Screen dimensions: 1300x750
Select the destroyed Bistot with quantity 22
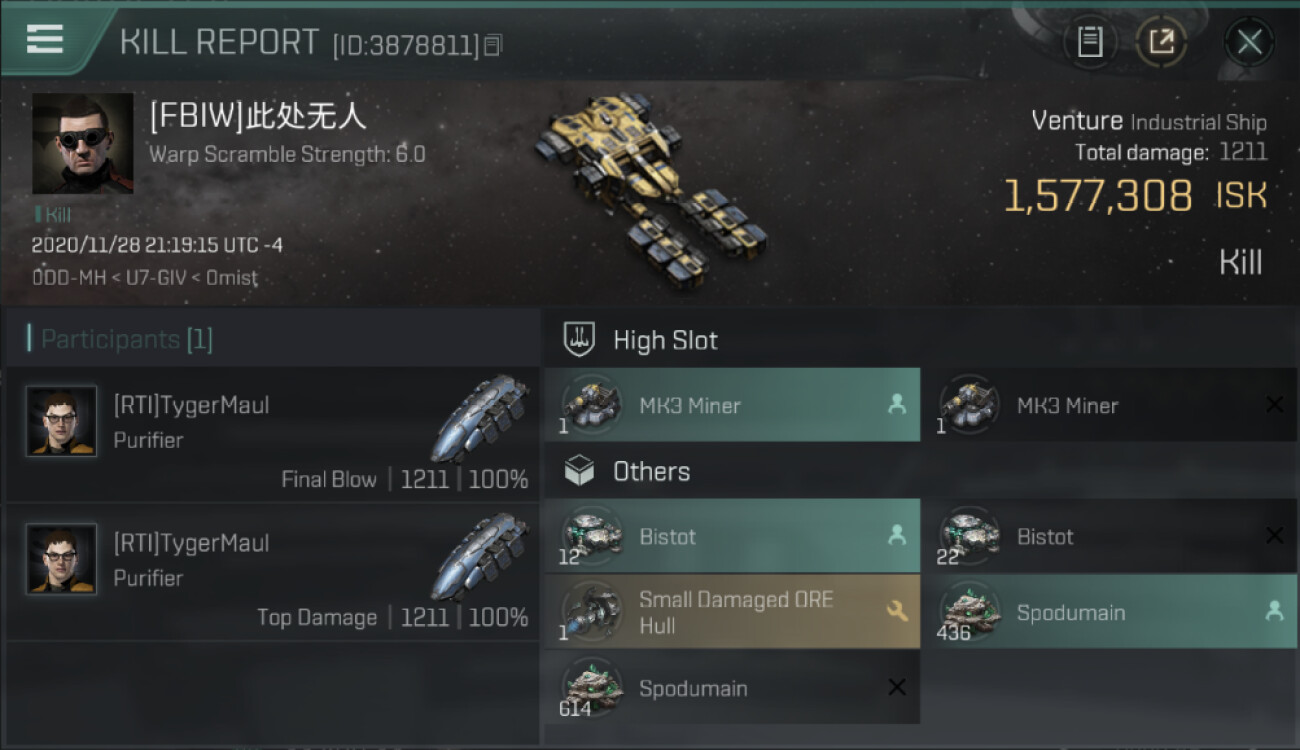point(1109,536)
